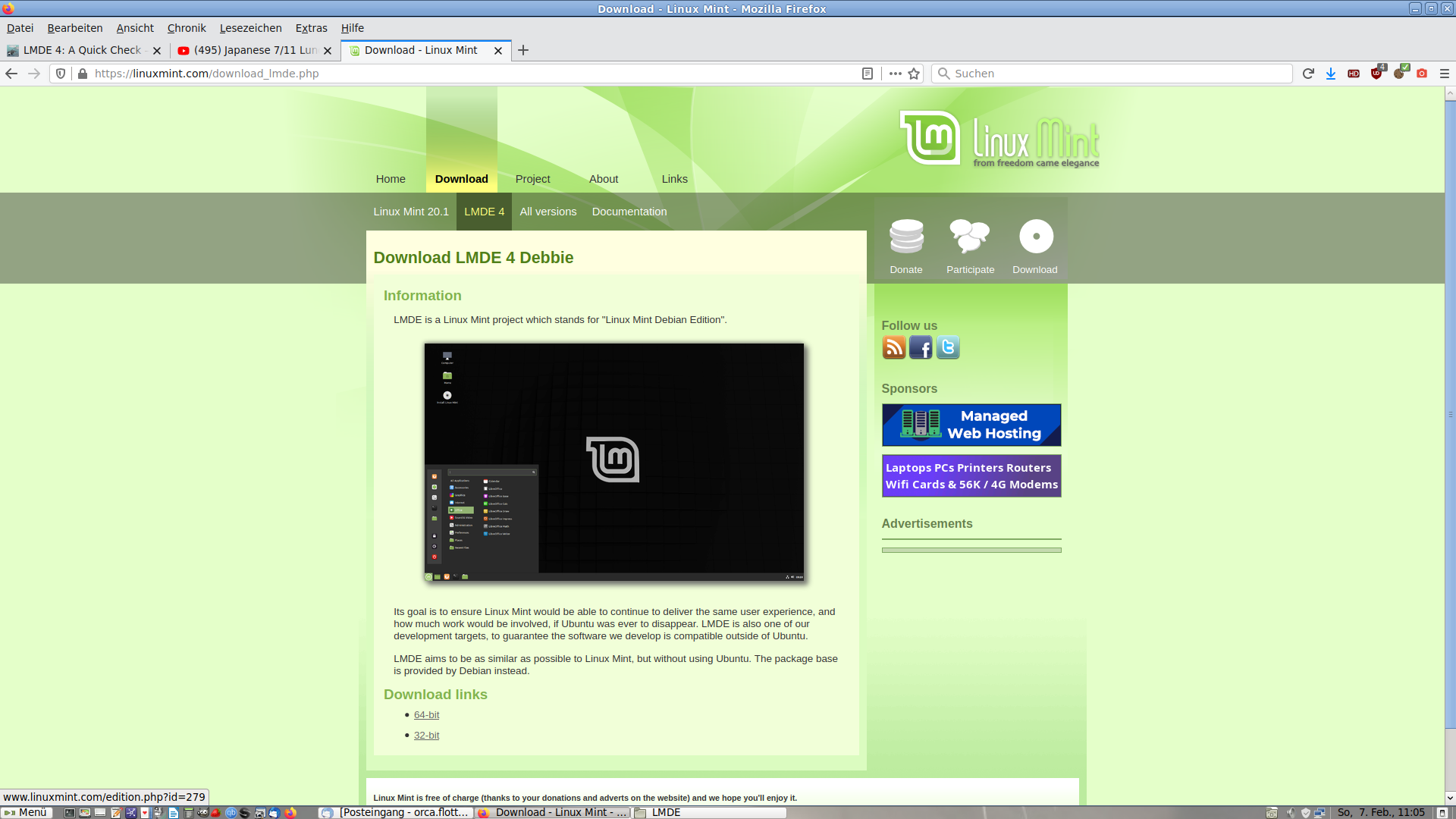Reload the page with the refresh icon
The height and width of the screenshot is (819, 1456).
(x=1308, y=74)
